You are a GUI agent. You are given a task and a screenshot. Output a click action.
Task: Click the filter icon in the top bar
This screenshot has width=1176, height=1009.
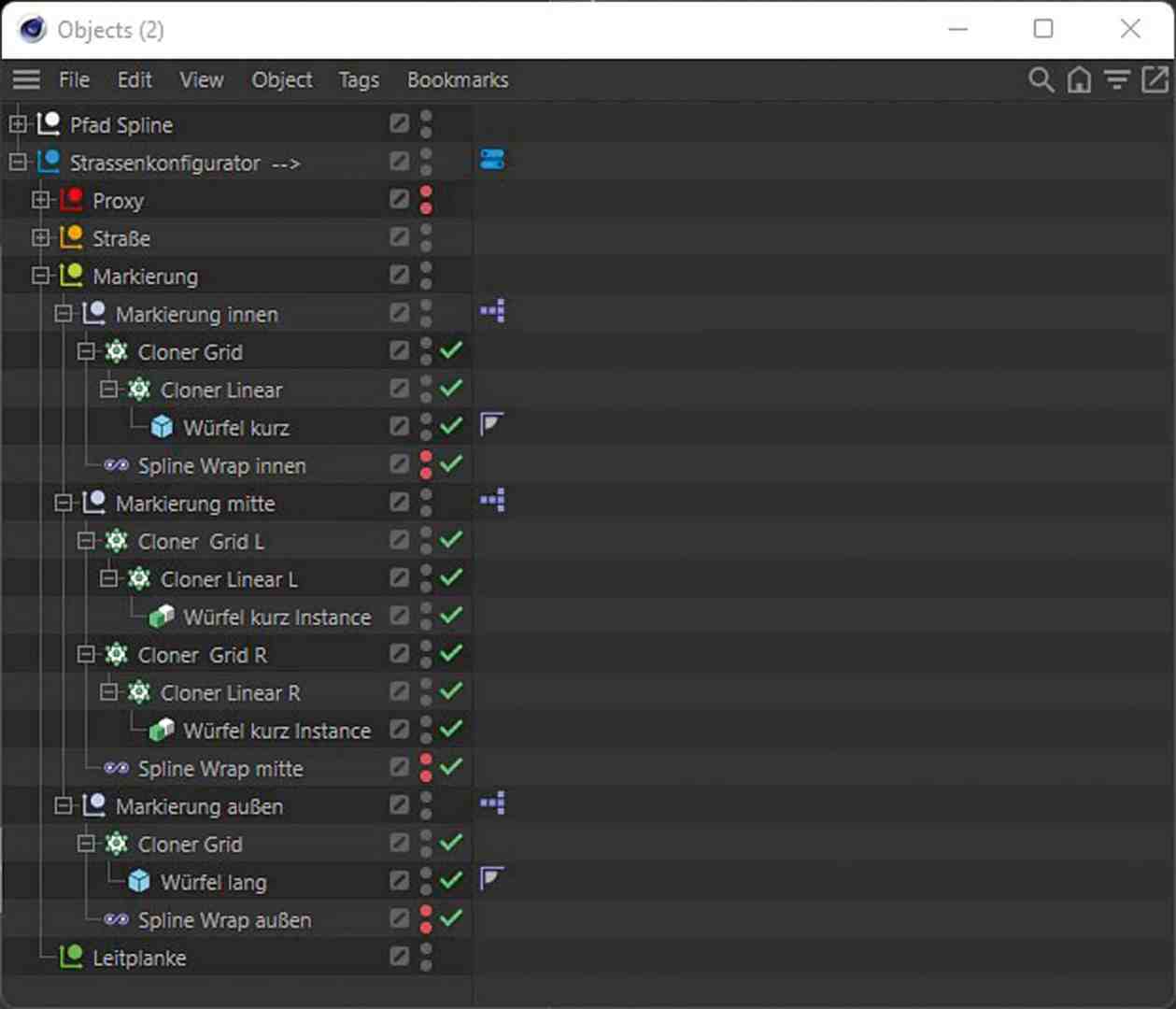[x=1117, y=80]
